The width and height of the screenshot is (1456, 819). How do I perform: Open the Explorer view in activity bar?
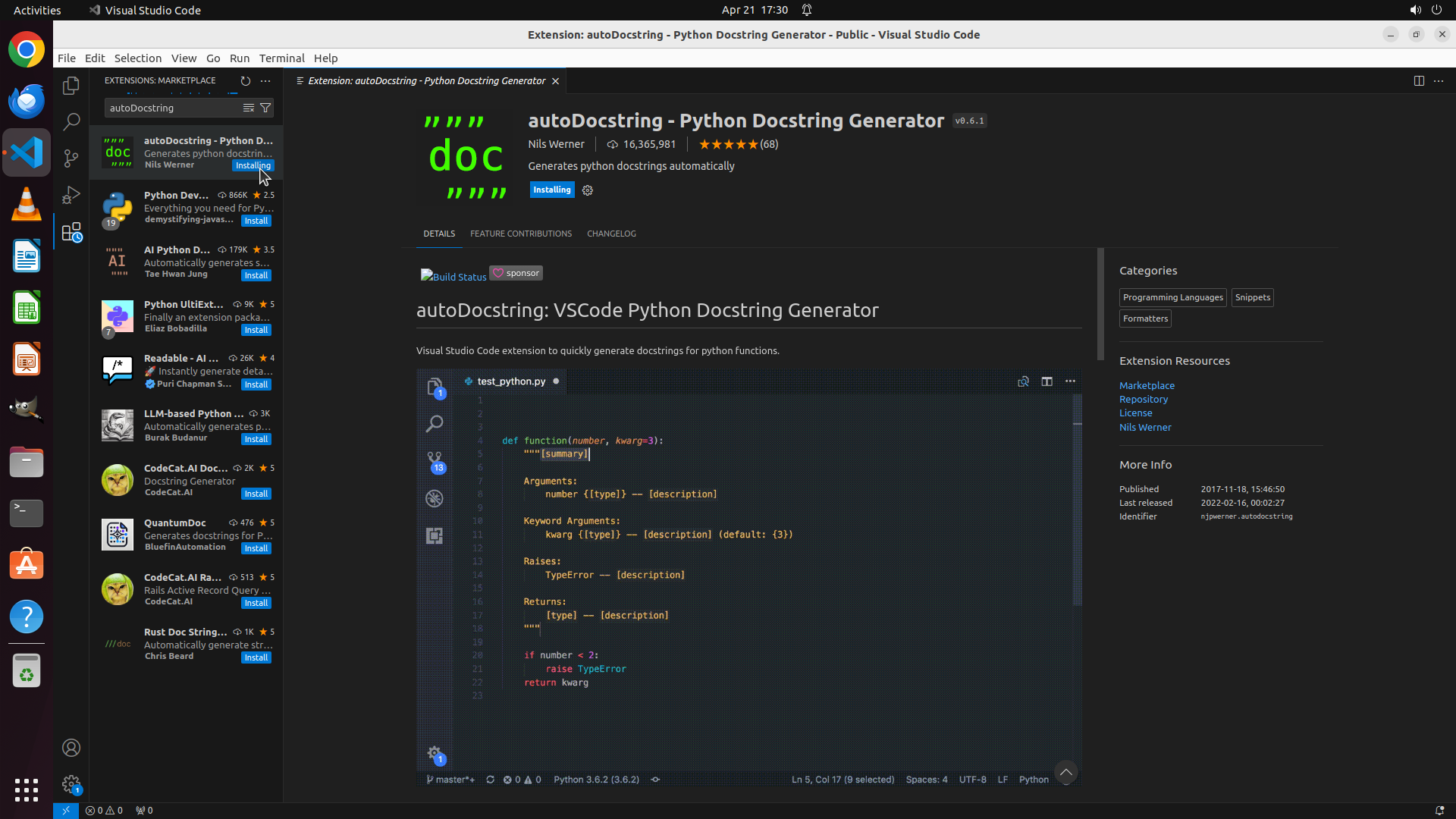tap(71, 86)
